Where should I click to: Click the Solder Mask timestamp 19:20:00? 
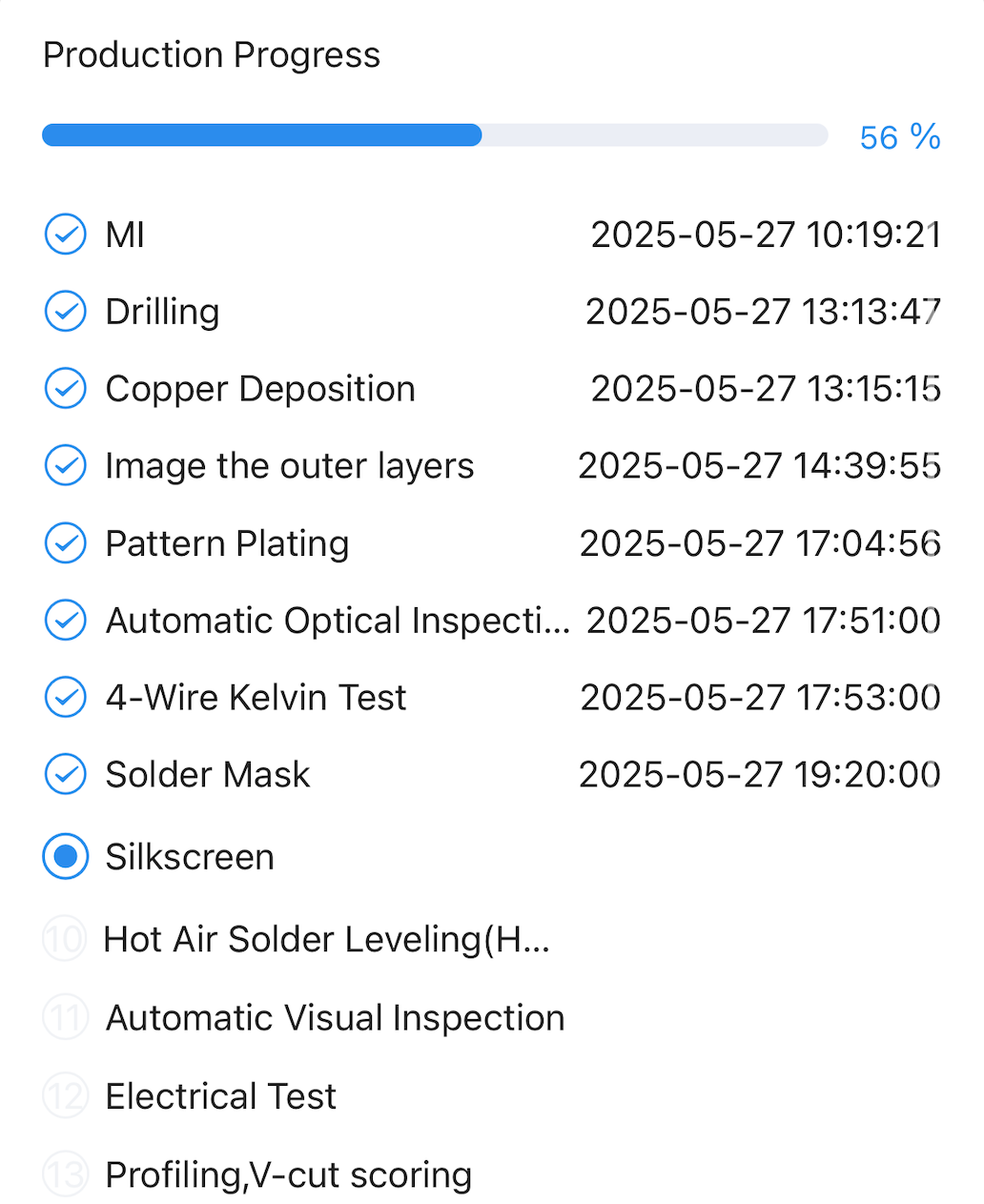click(x=759, y=774)
